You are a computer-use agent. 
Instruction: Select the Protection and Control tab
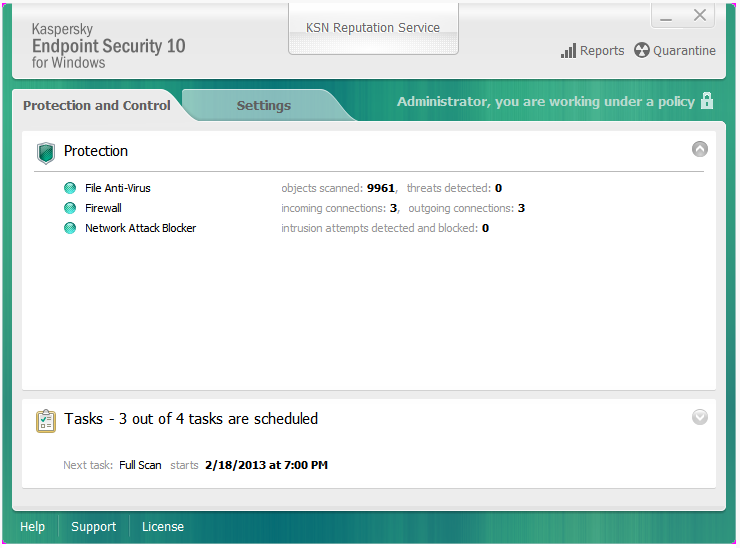97,105
